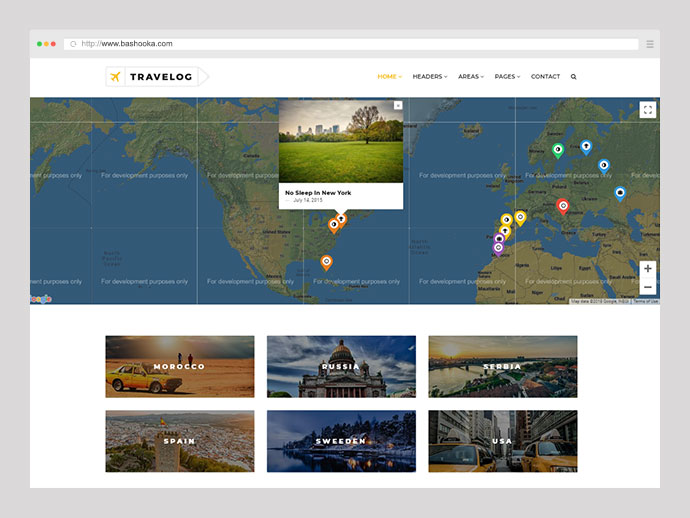Zoom in the map with plus
This screenshot has width=690, height=518.
tap(648, 268)
